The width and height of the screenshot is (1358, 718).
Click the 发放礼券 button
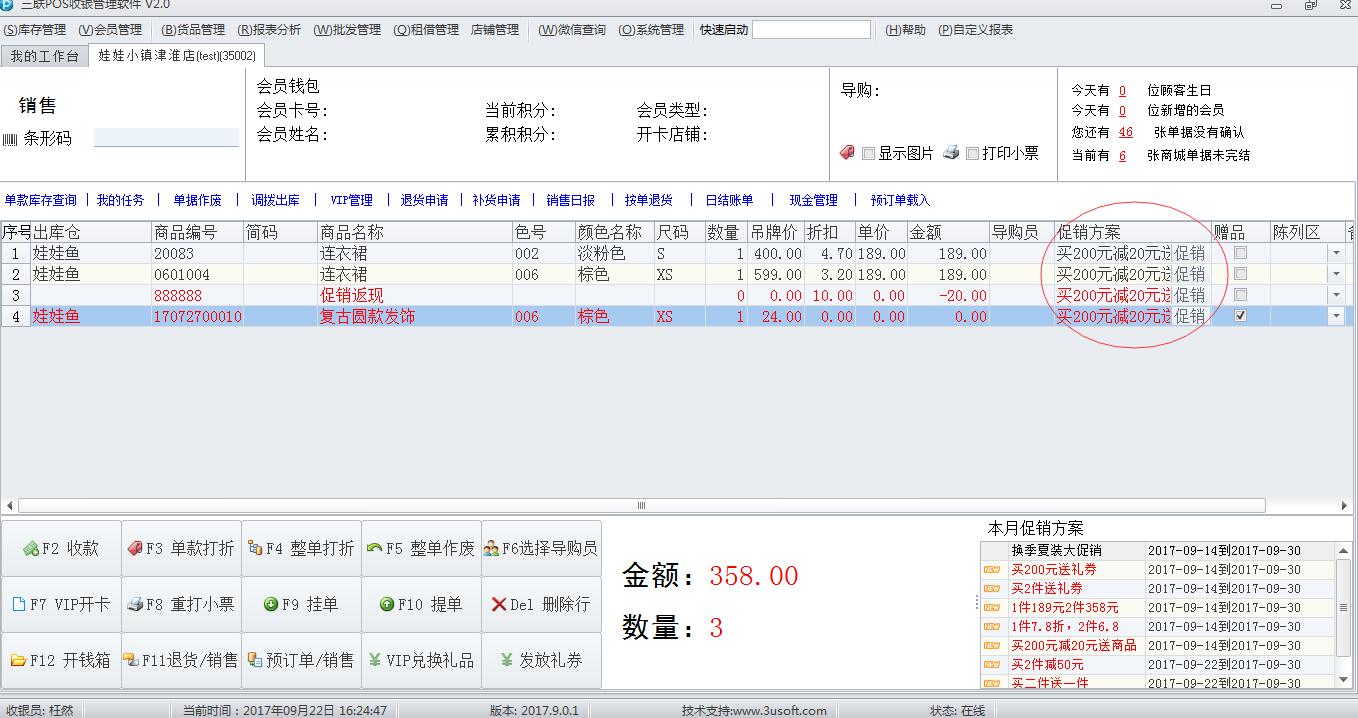click(541, 661)
